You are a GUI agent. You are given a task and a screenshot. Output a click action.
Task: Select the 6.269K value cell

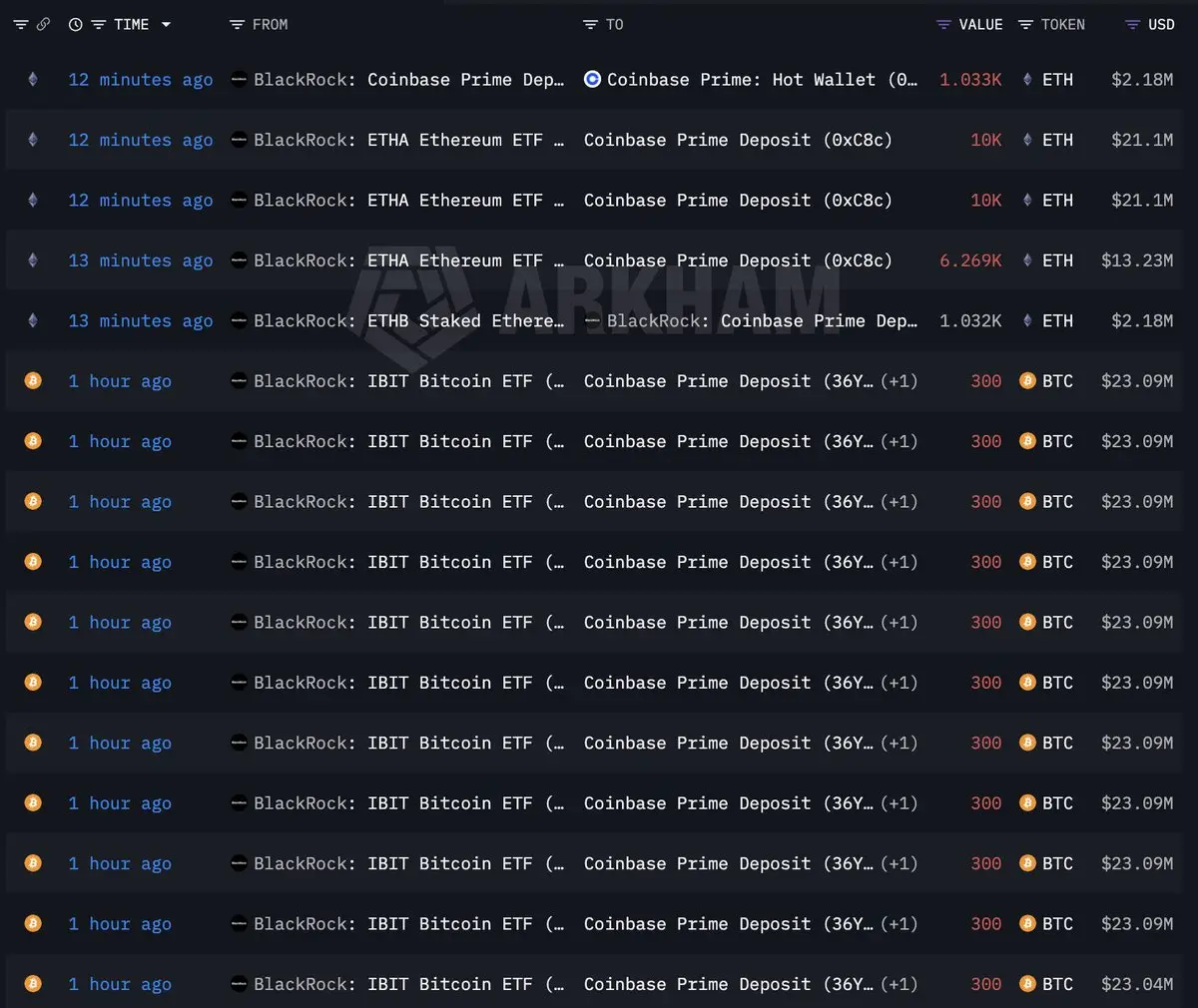coord(970,260)
